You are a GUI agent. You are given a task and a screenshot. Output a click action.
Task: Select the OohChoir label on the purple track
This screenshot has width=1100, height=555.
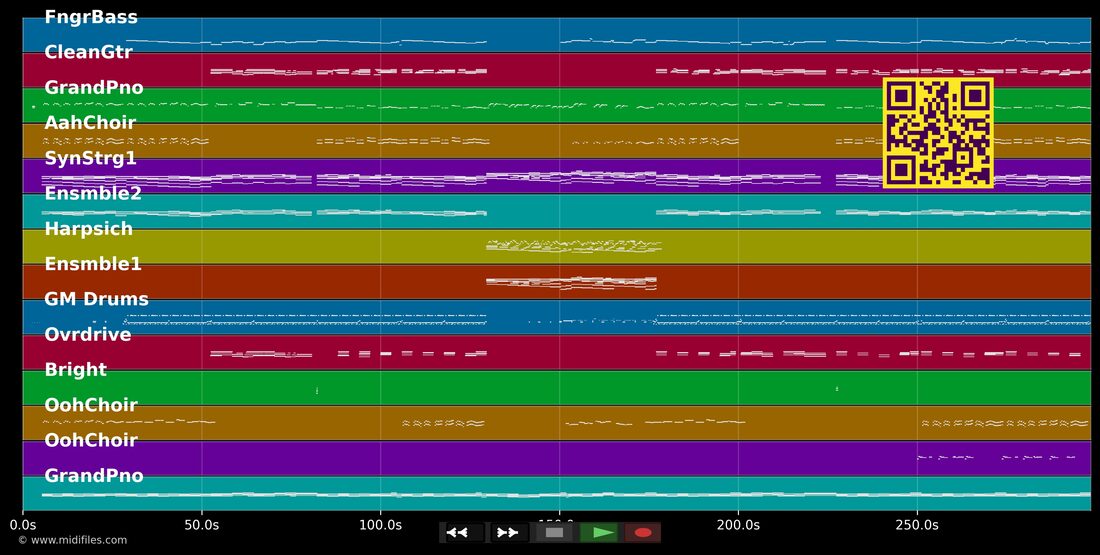[x=90, y=440]
